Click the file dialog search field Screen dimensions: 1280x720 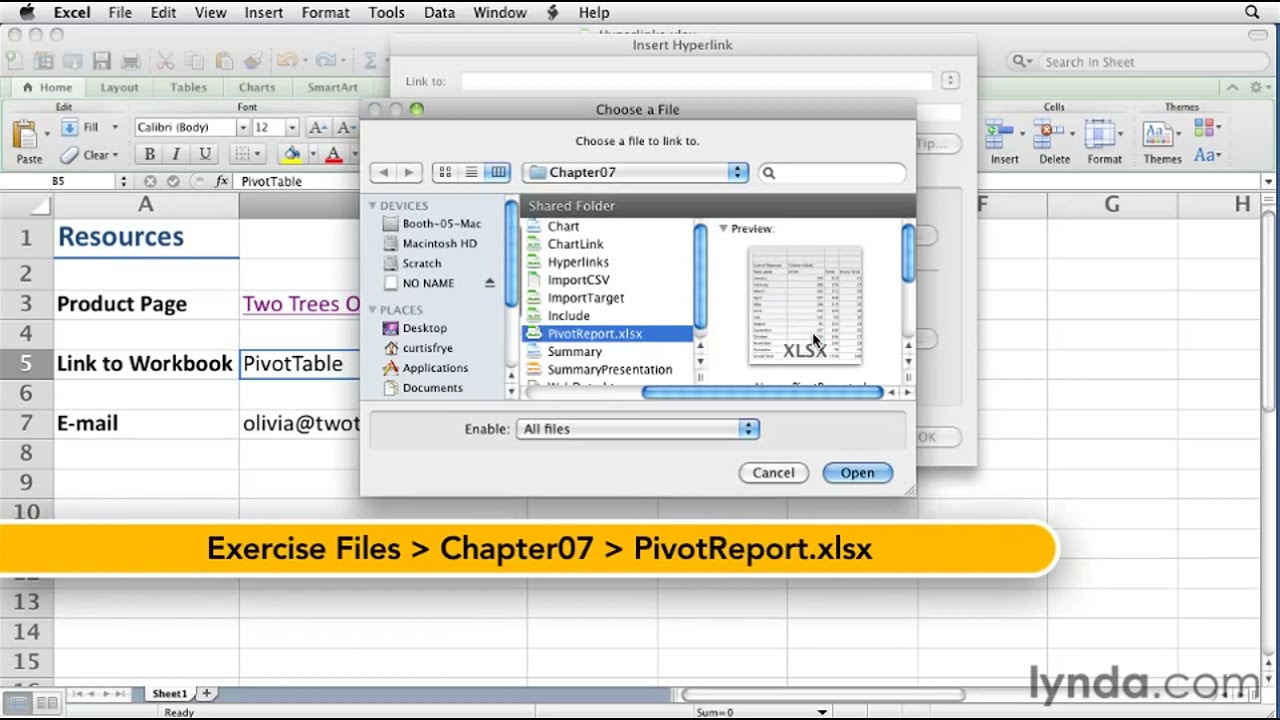click(832, 173)
